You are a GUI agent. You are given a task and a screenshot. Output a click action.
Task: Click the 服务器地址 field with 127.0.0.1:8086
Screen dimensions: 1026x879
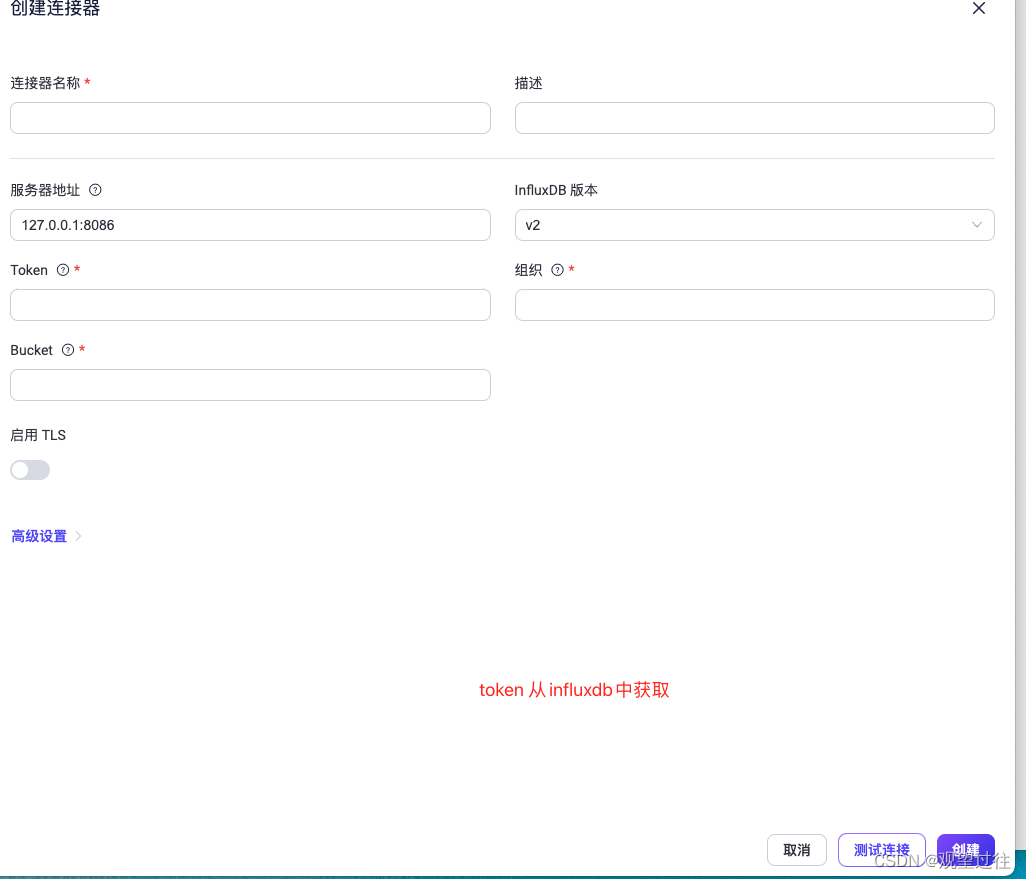[x=250, y=225]
